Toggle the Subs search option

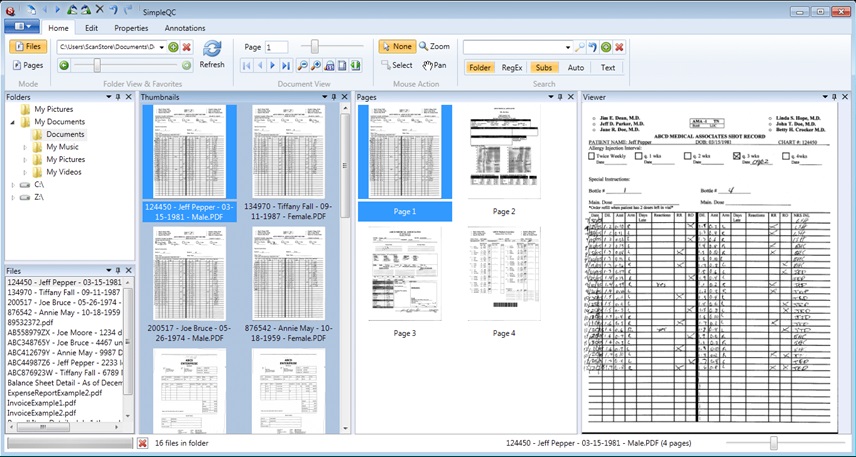544,68
